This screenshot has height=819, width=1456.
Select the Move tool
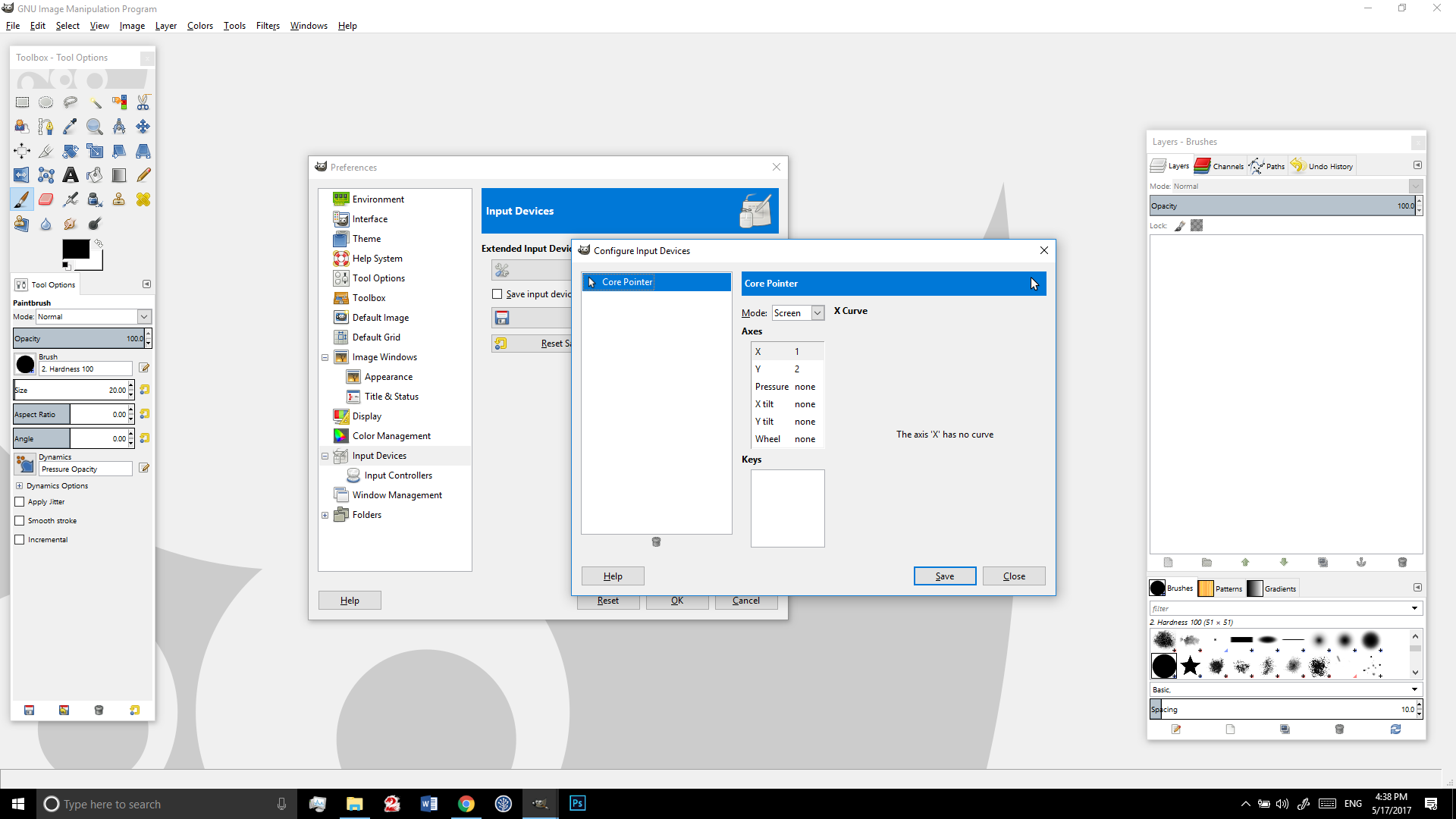tap(143, 127)
